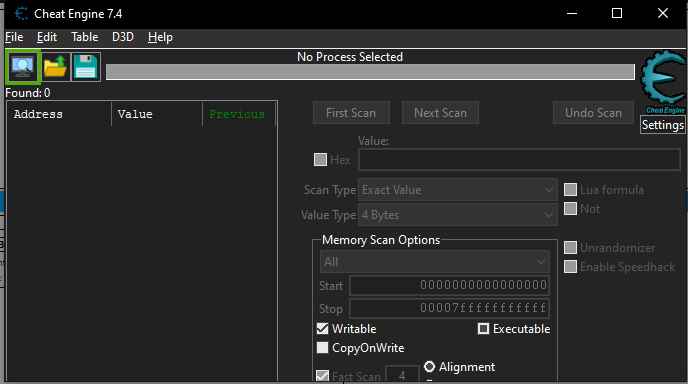
Task: Click the Settings button
Action: 663,125
